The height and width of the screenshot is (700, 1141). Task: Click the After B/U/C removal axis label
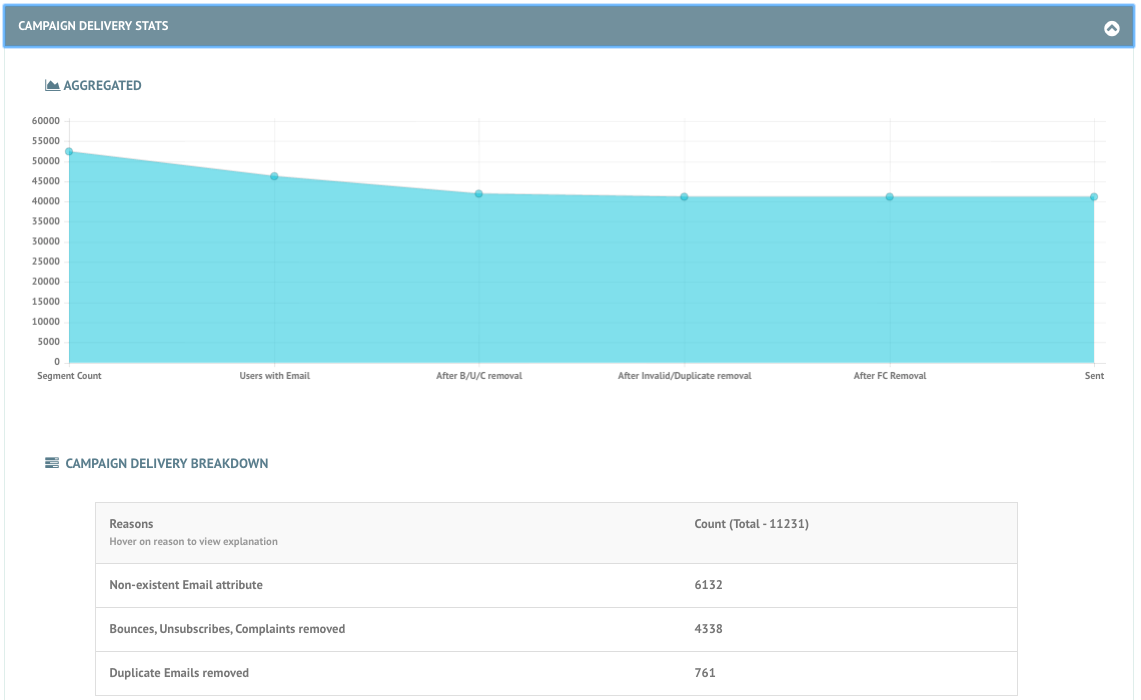(479, 375)
